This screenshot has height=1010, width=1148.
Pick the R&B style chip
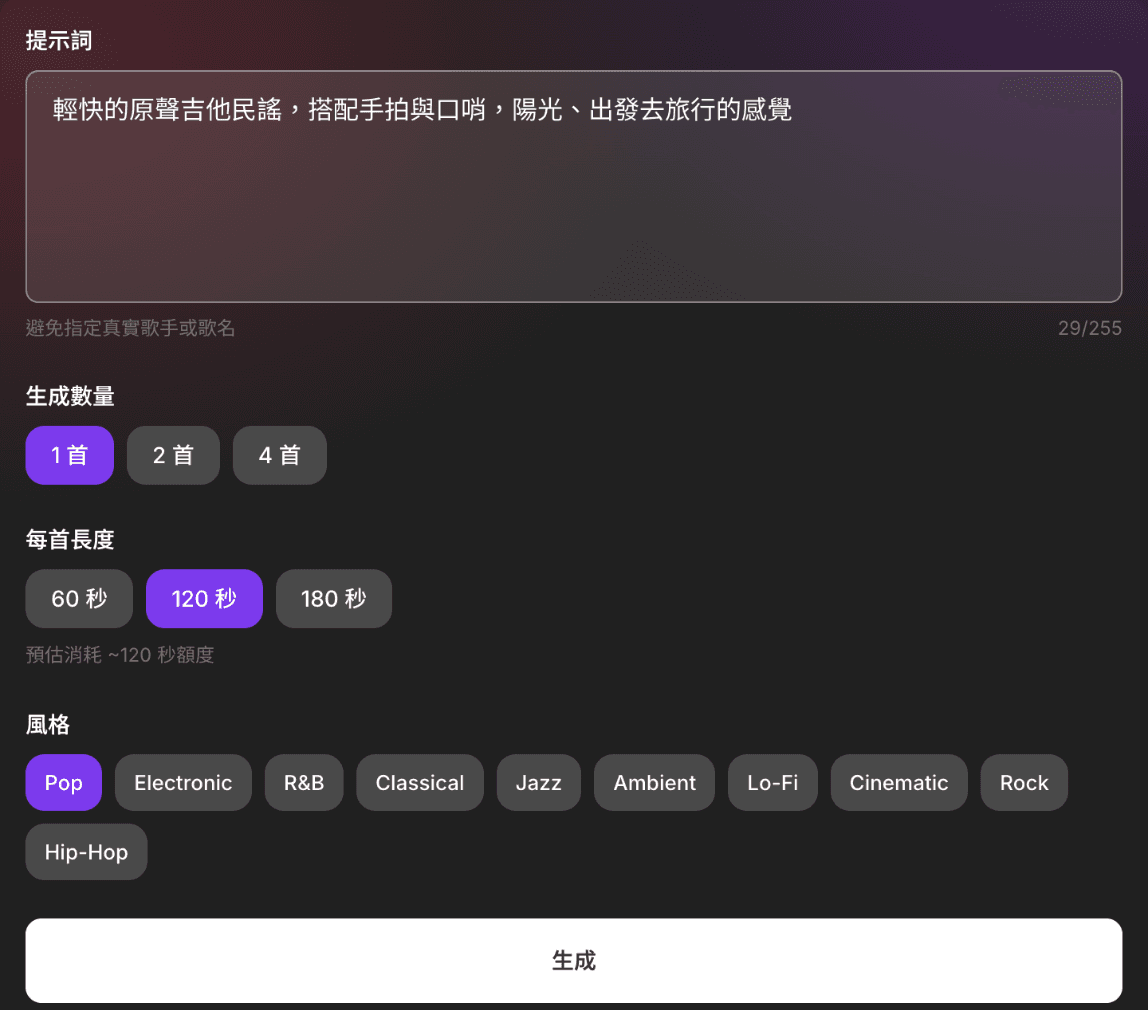(x=304, y=782)
